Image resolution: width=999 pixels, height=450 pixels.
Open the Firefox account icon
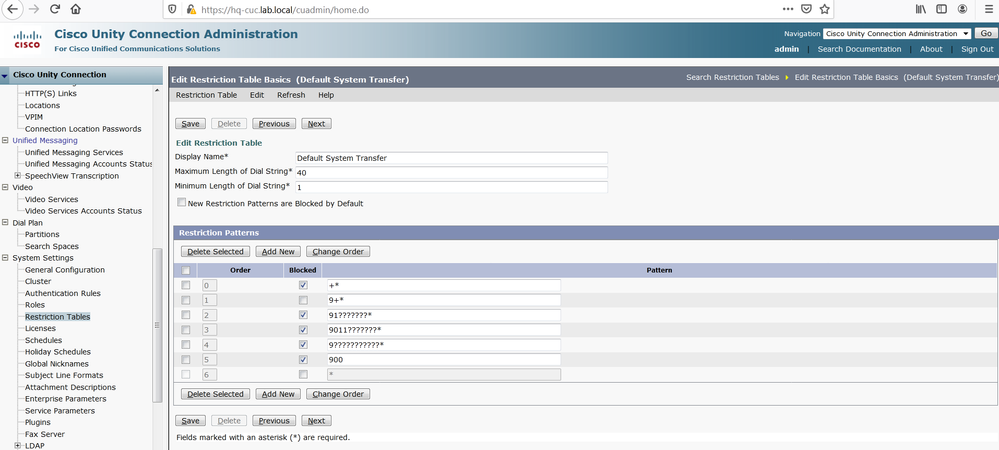pyautogui.click(x=962, y=10)
